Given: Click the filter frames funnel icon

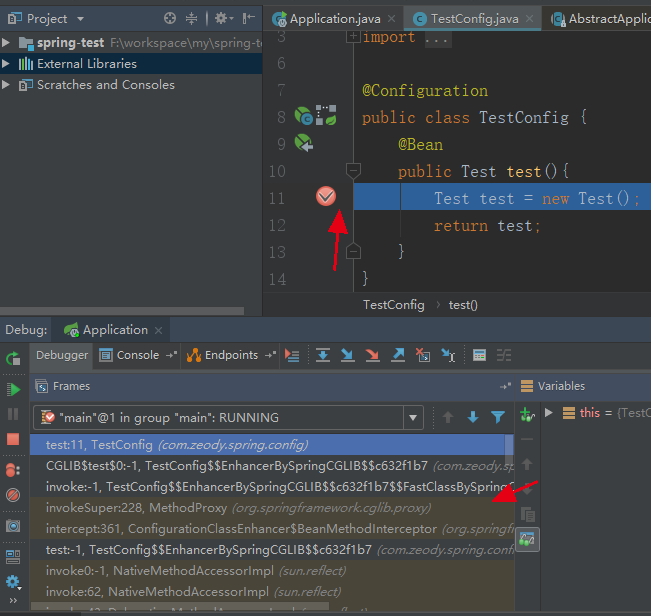Looking at the screenshot, I should point(498,417).
